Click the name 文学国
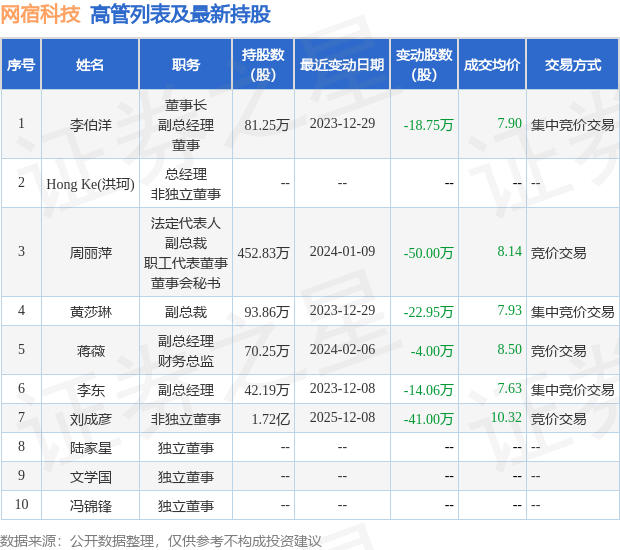Screen dimensions: 620x550 point(91,477)
